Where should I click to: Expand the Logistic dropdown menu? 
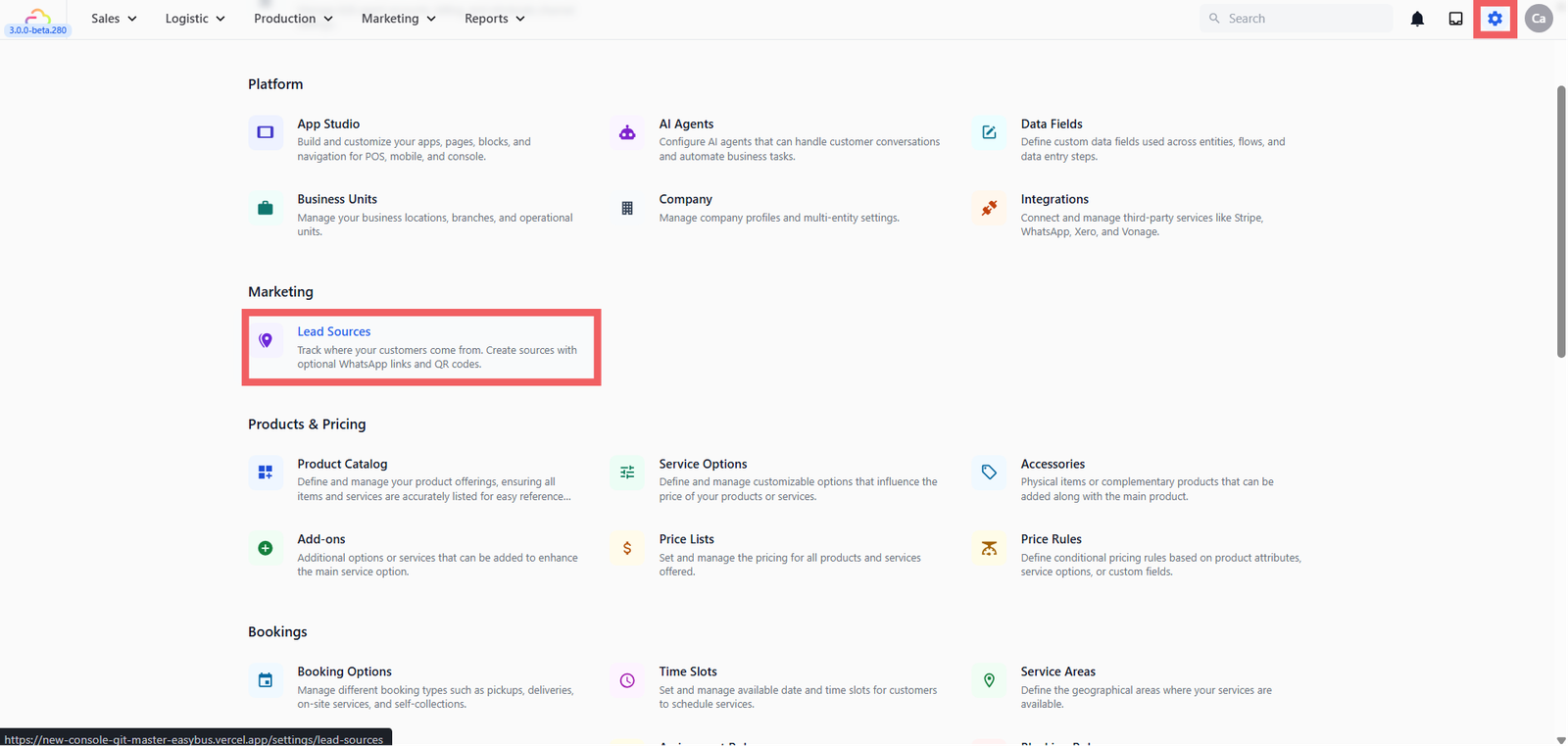[195, 19]
